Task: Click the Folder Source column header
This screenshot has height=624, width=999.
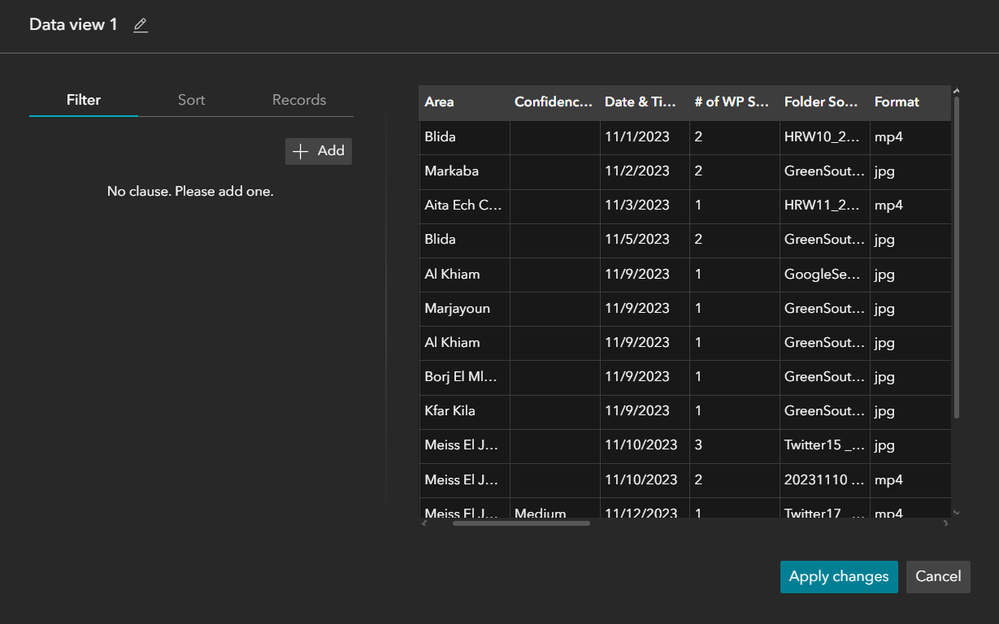Action: (823, 102)
